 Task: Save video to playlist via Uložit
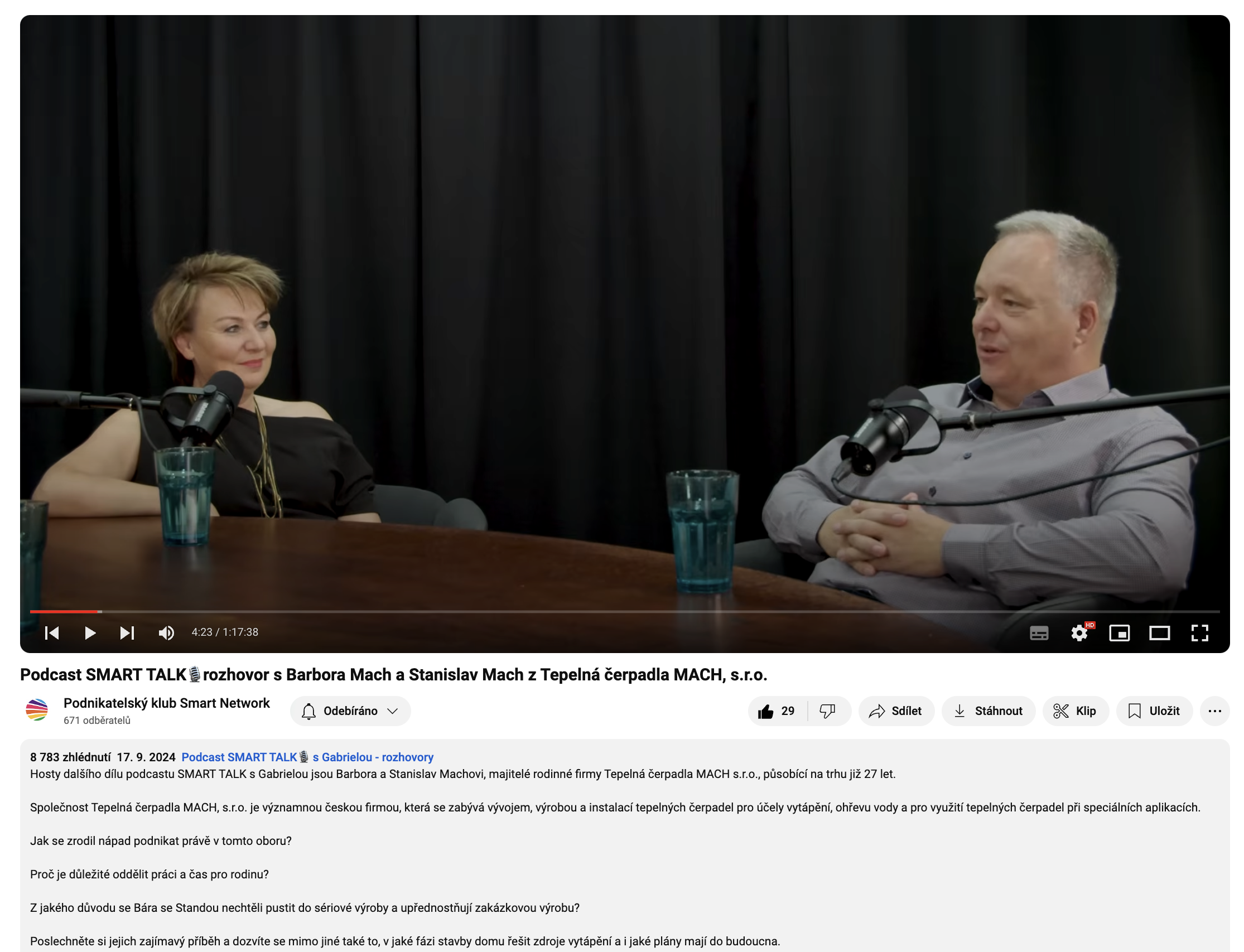(1153, 711)
